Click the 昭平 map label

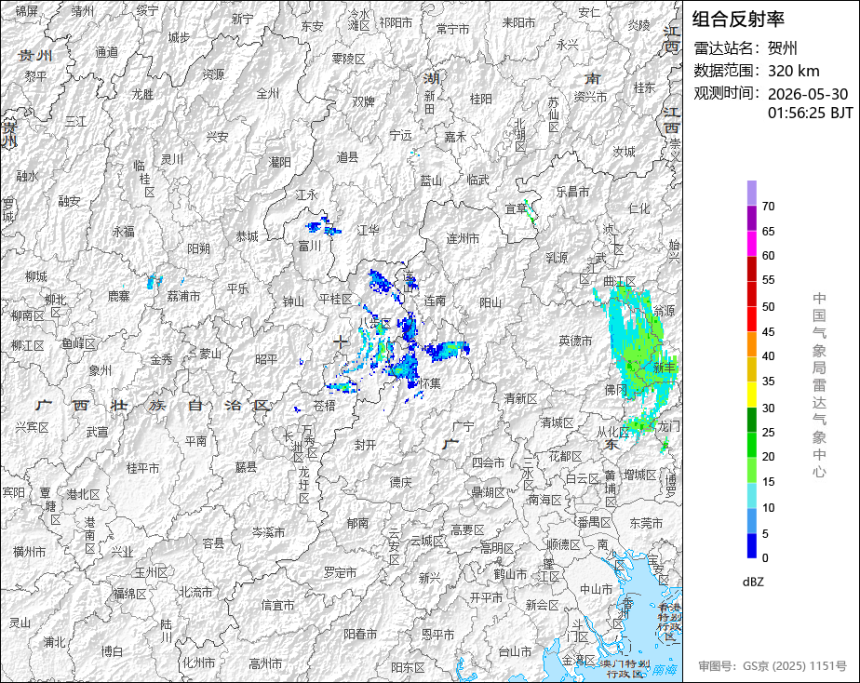(x=266, y=360)
